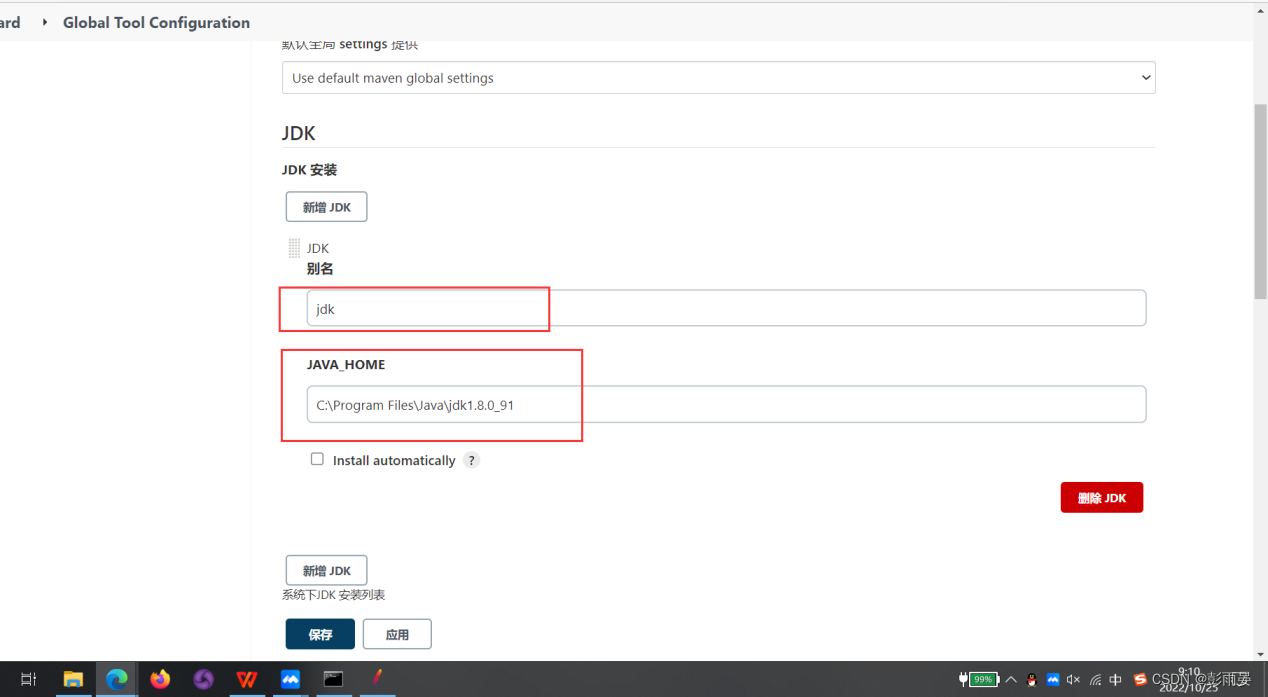Switch the input method language indicator
The height and width of the screenshot is (697, 1268).
[x=1115, y=680]
